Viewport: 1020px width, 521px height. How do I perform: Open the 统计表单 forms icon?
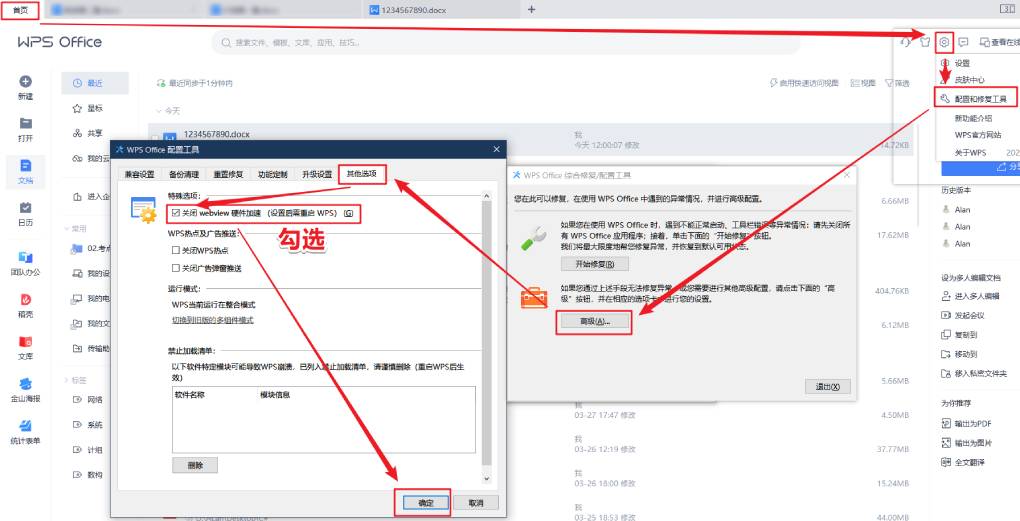click(x=25, y=426)
